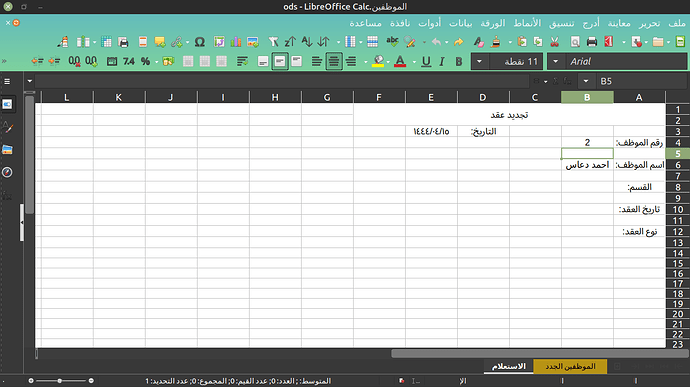690x387 pixels.
Task: Open Paste options dropdown arrow
Action: [510, 42]
